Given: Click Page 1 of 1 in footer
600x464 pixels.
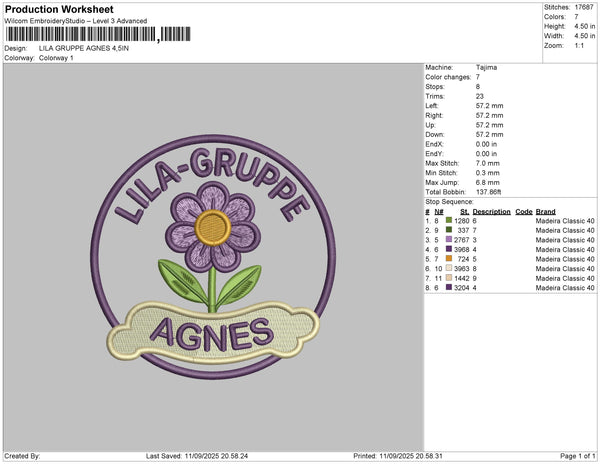Looking at the screenshot, I should pyautogui.click(x=578, y=456).
